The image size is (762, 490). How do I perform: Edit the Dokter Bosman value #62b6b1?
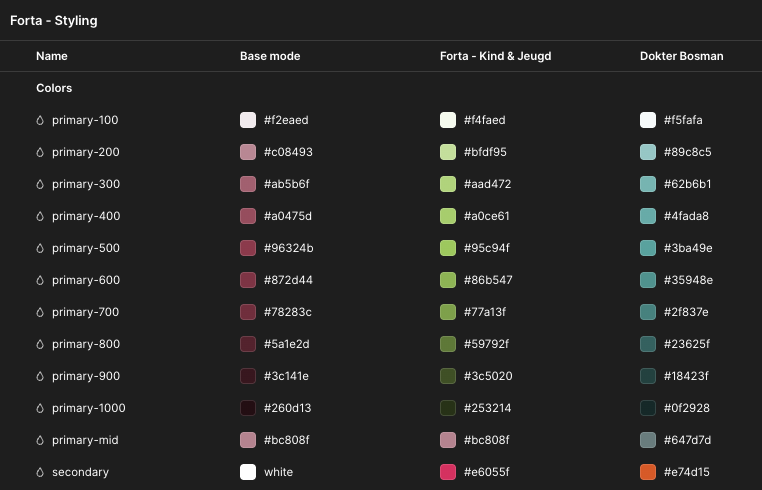coord(687,184)
